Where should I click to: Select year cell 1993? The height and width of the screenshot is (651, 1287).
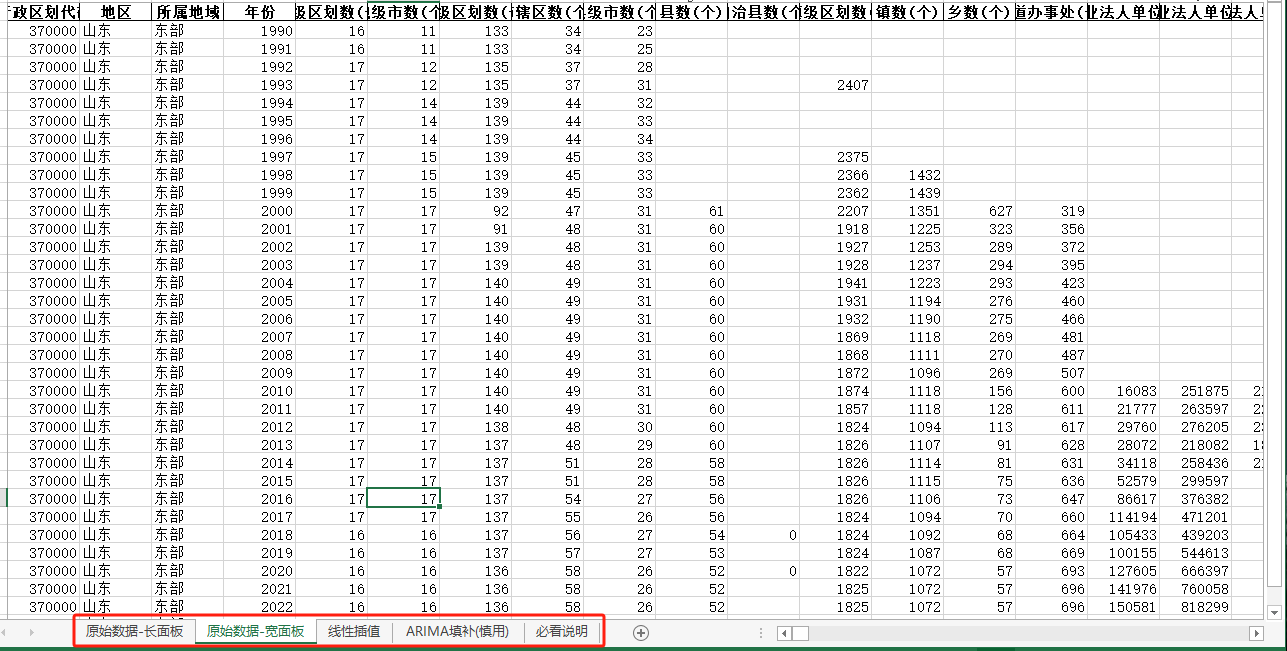click(x=259, y=85)
